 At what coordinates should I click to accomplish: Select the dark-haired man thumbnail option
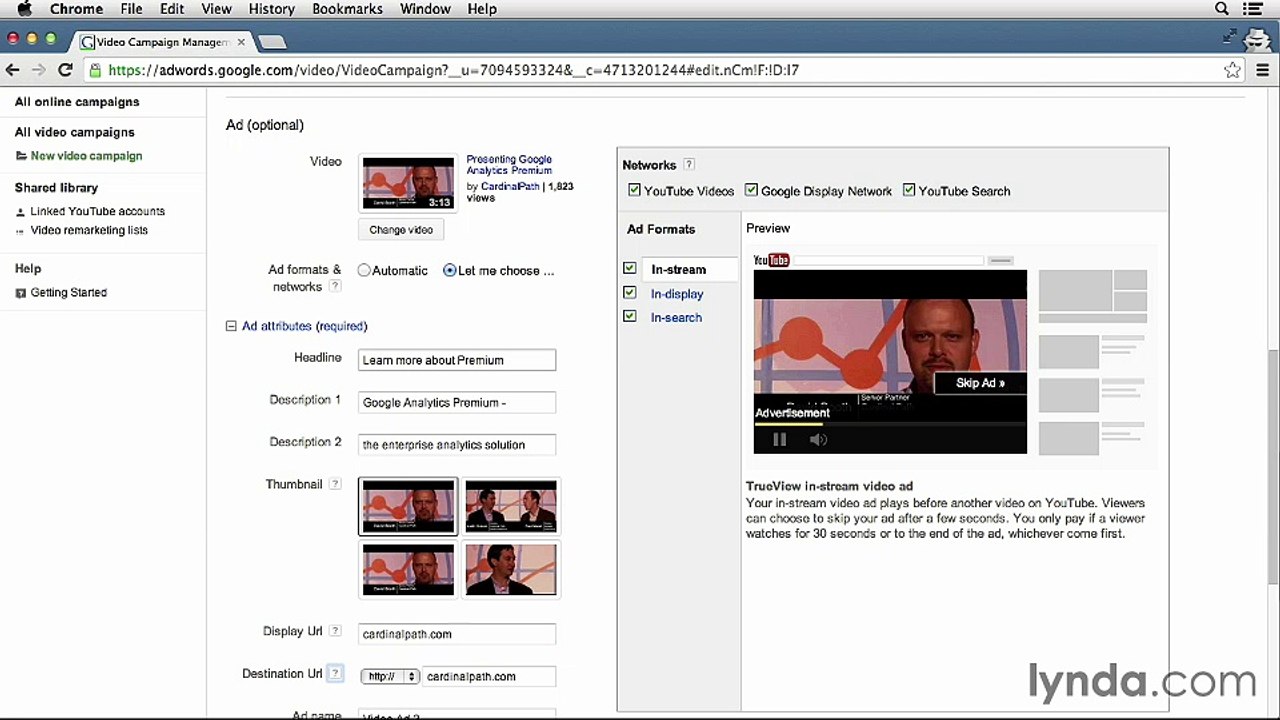coord(510,569)
